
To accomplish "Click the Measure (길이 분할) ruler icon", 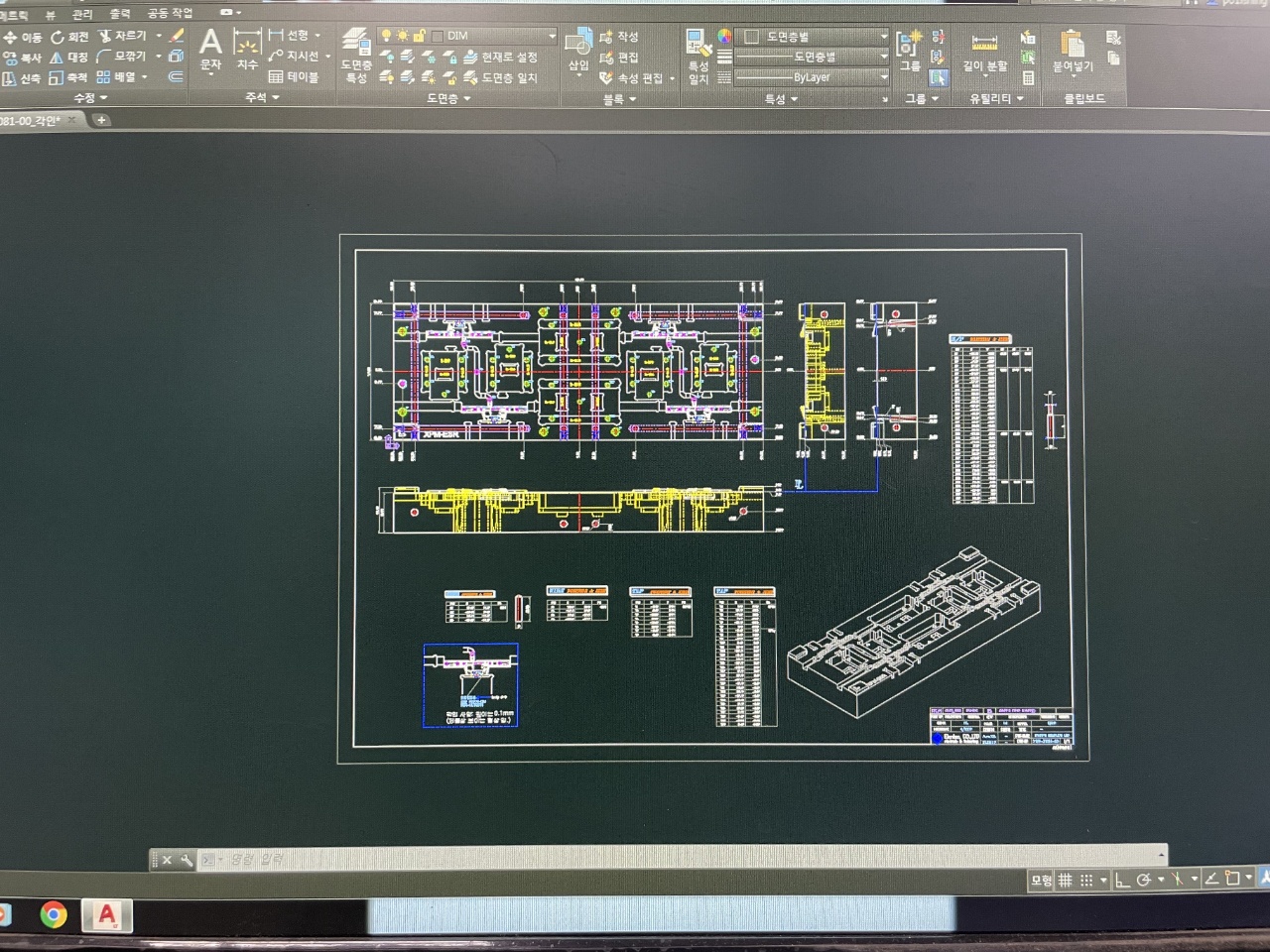I will (x=984, y=52).
